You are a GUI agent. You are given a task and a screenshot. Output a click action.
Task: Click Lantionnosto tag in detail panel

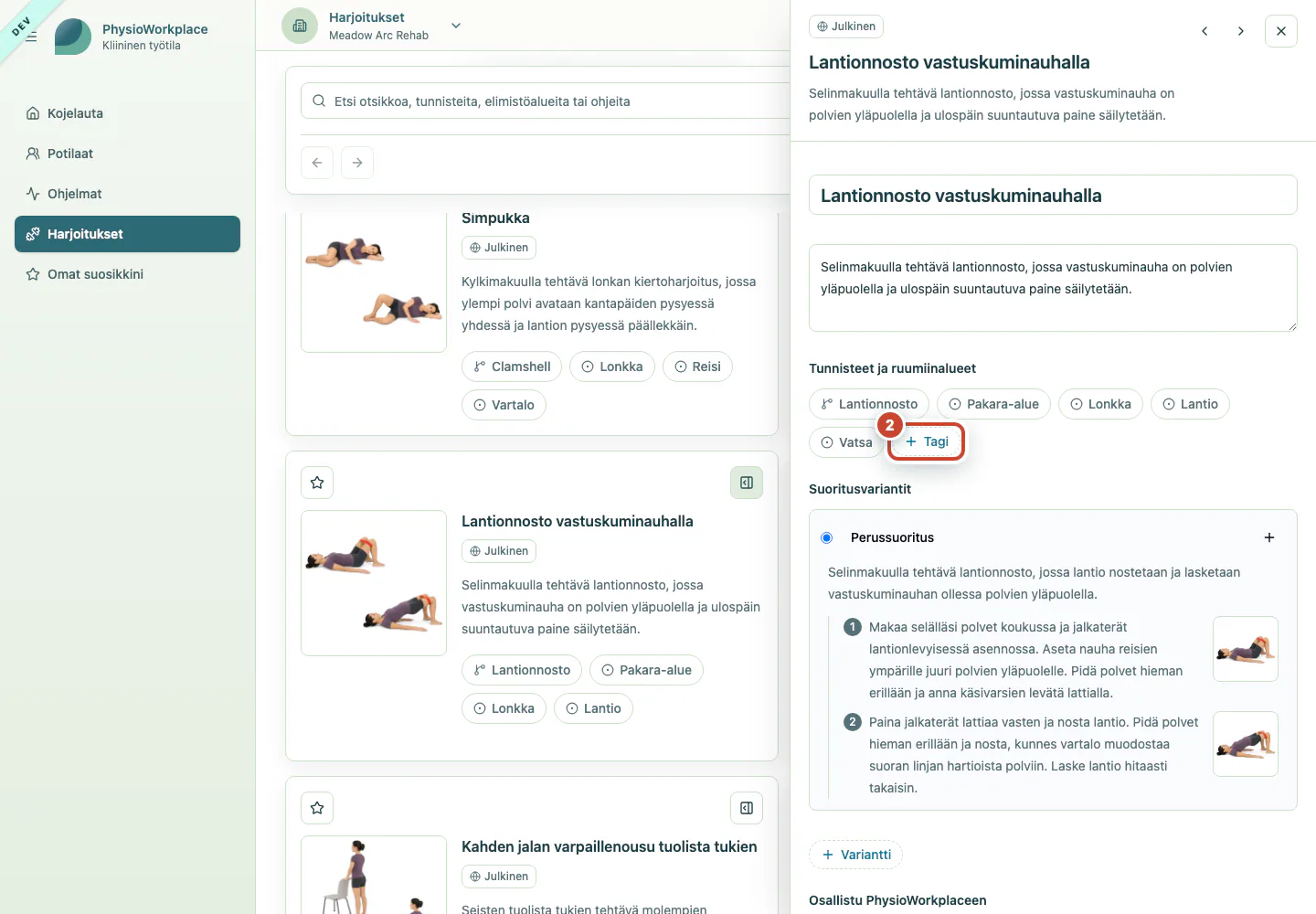click(x=869, y=404)
